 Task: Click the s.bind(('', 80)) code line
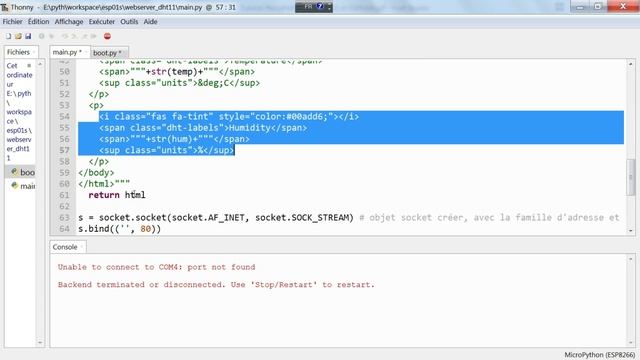(x=120, y=229)
